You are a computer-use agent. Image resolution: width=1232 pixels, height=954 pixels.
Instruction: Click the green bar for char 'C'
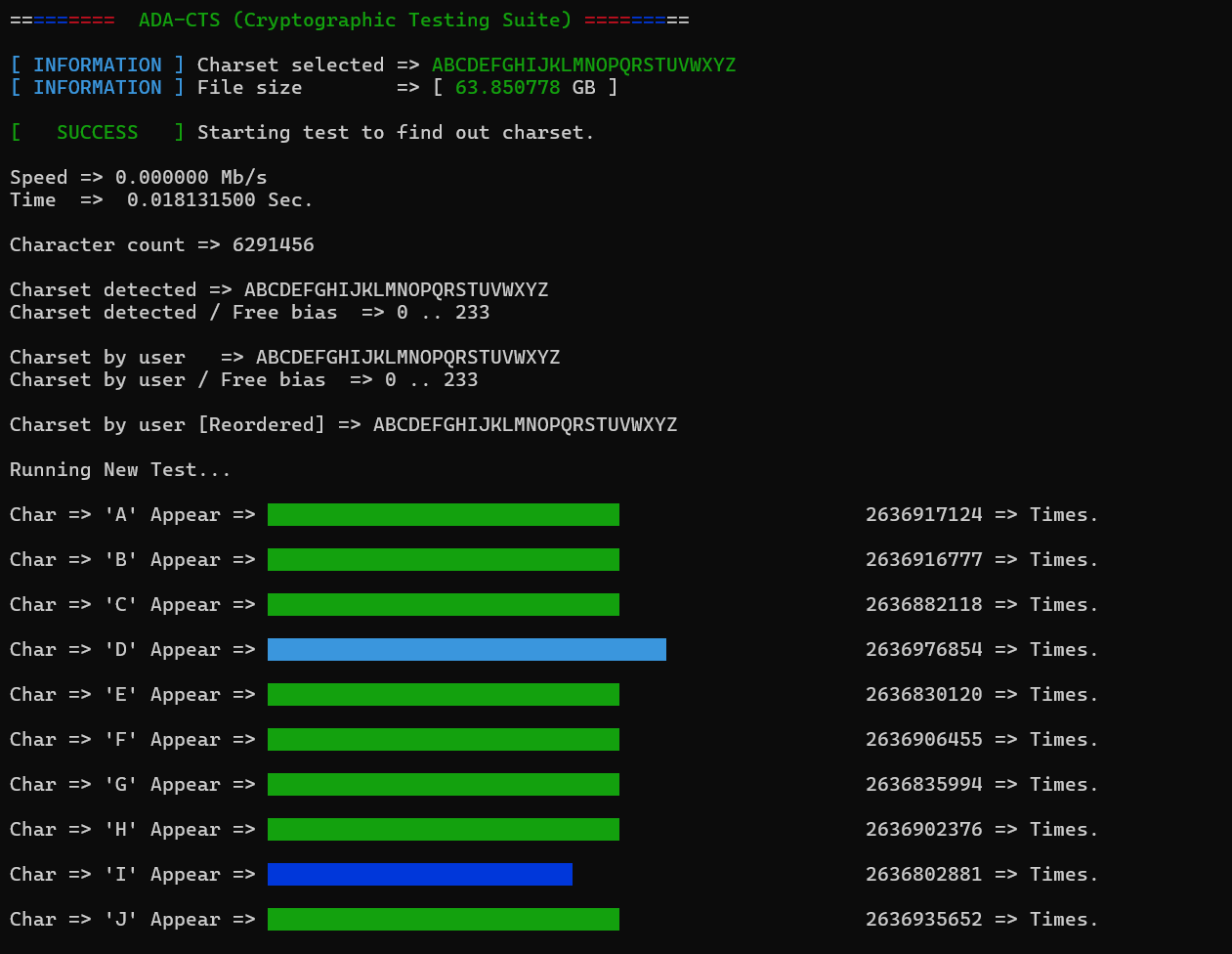444,605
